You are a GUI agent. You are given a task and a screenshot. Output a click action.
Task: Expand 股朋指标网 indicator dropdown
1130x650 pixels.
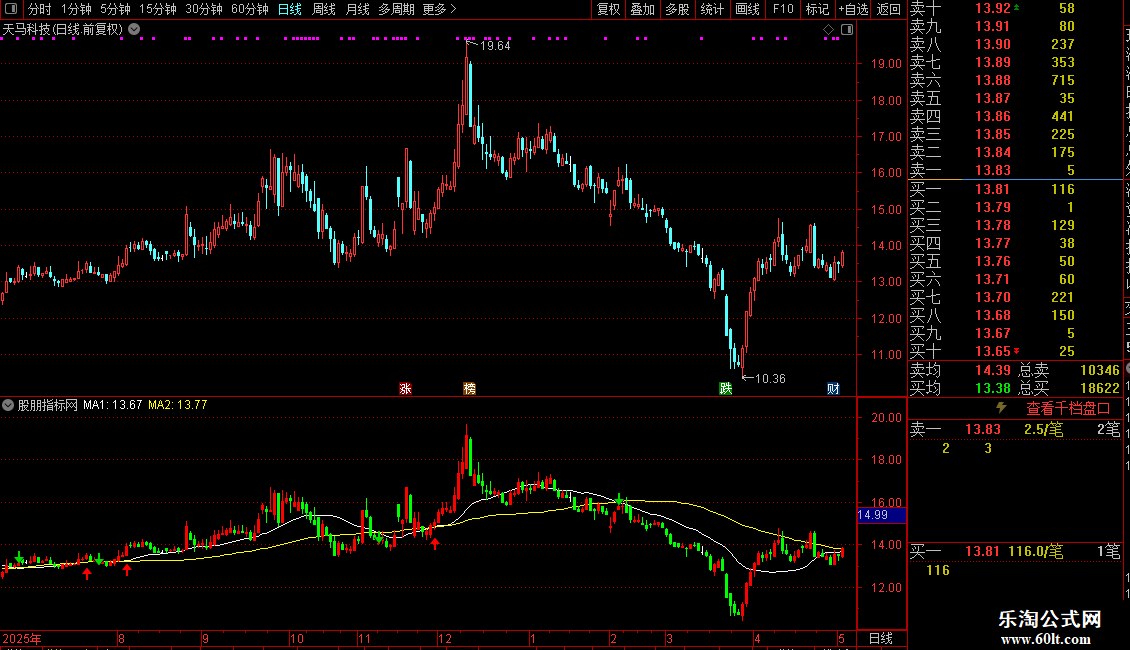pyautogui.click(x=8, y=405)
